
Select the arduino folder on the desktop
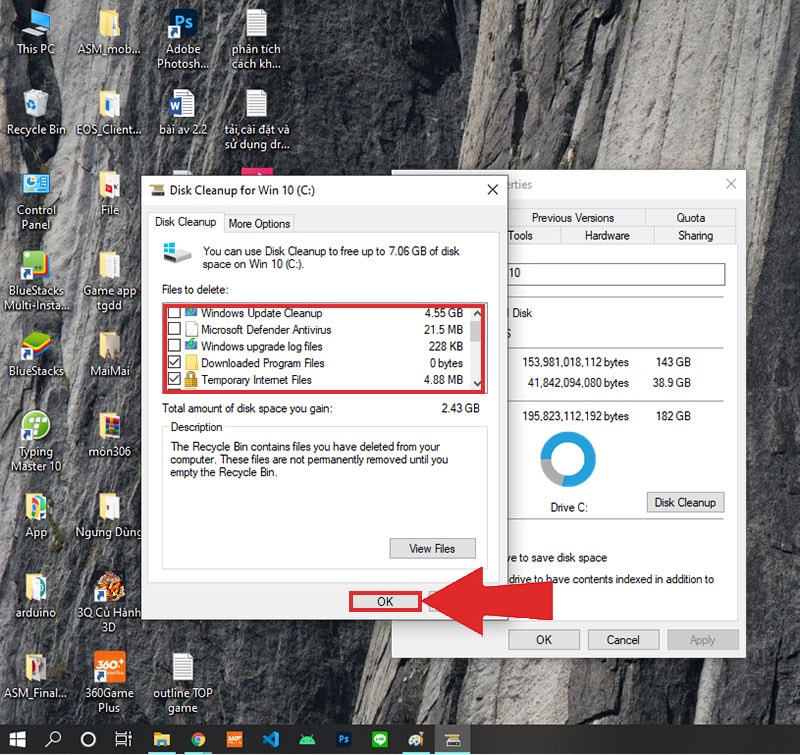click(36, 595)
